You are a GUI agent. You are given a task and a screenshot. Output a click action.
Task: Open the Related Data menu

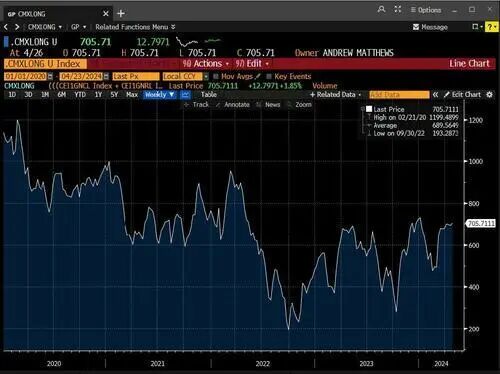pyautogui.click(x=336, y=95)
